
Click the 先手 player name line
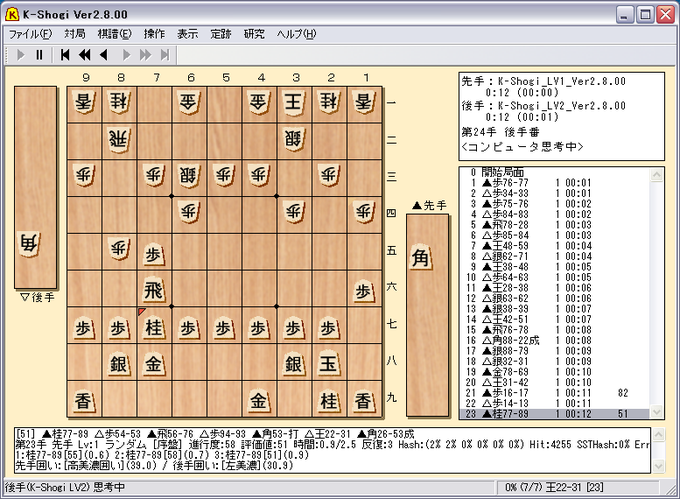[544, 81]
